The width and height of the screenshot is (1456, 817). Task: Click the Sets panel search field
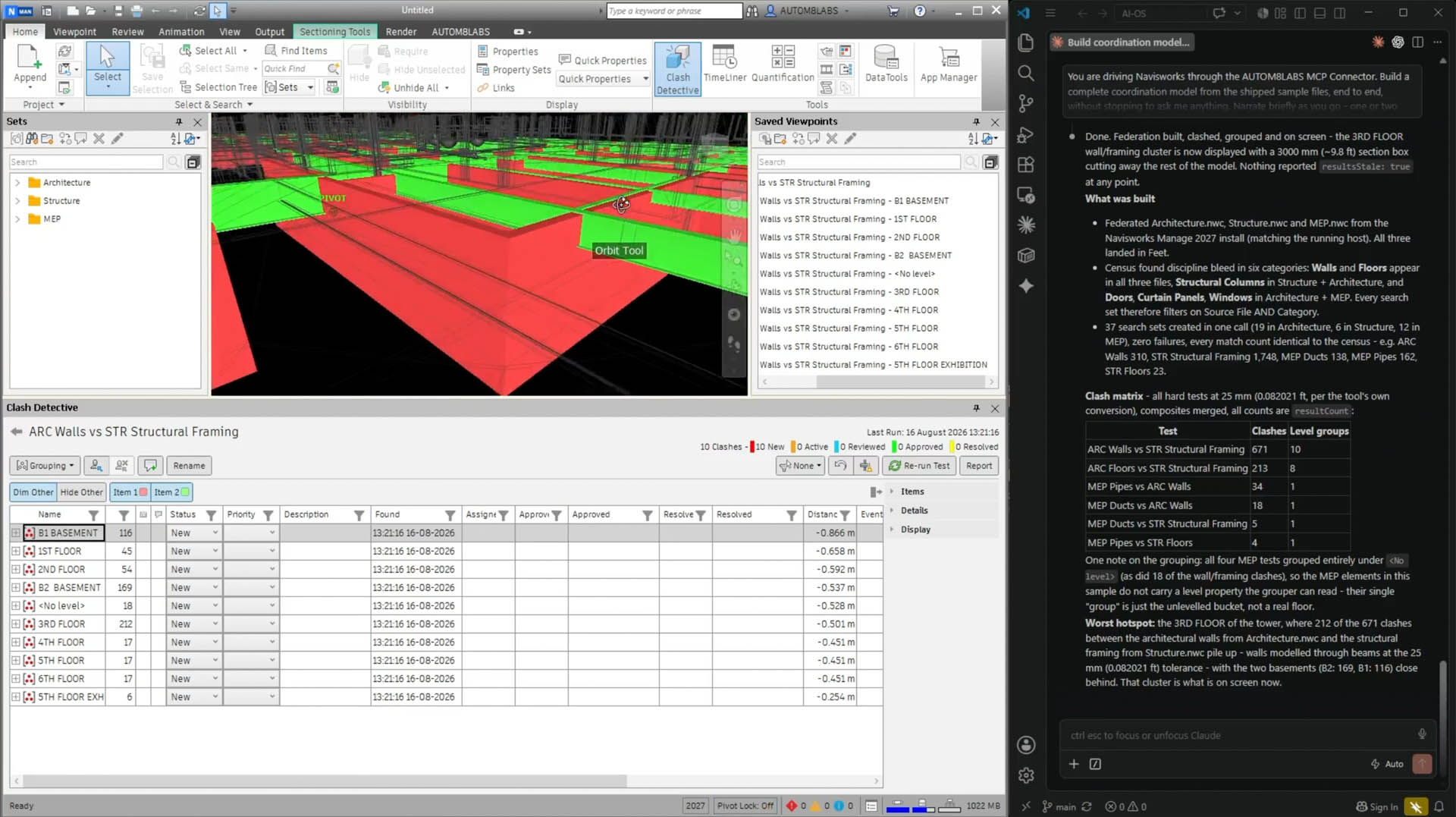(86, 162)
